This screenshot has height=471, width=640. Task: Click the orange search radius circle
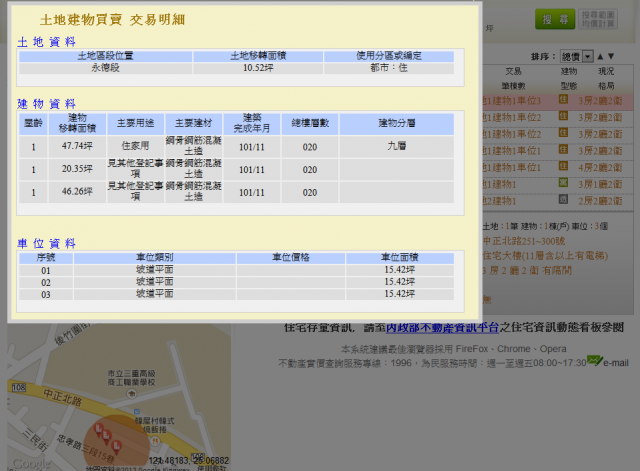coord(117,443)
